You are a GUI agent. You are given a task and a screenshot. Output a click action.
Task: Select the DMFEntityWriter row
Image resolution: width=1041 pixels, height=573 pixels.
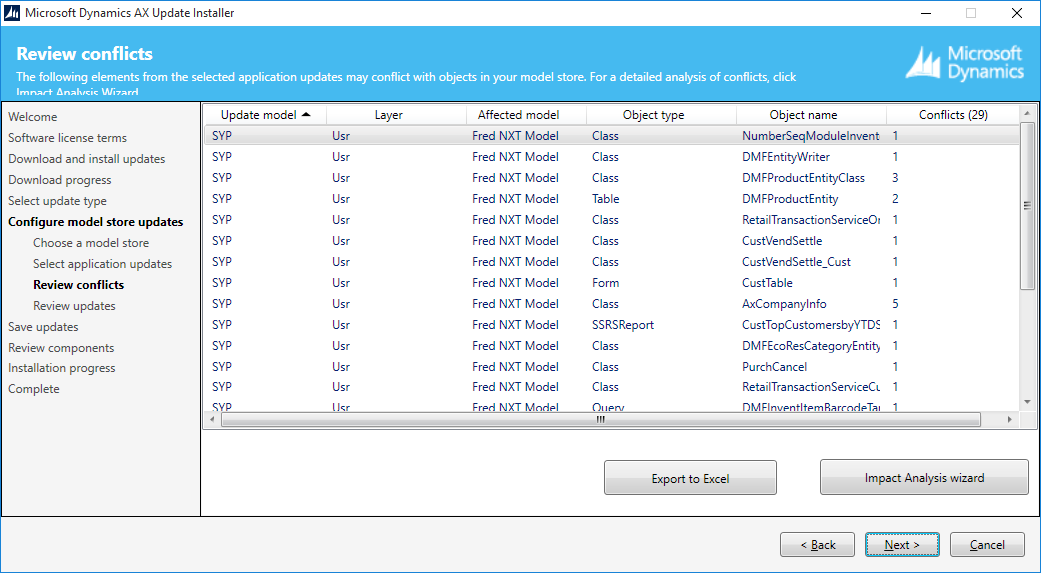[x=611, y=157]
